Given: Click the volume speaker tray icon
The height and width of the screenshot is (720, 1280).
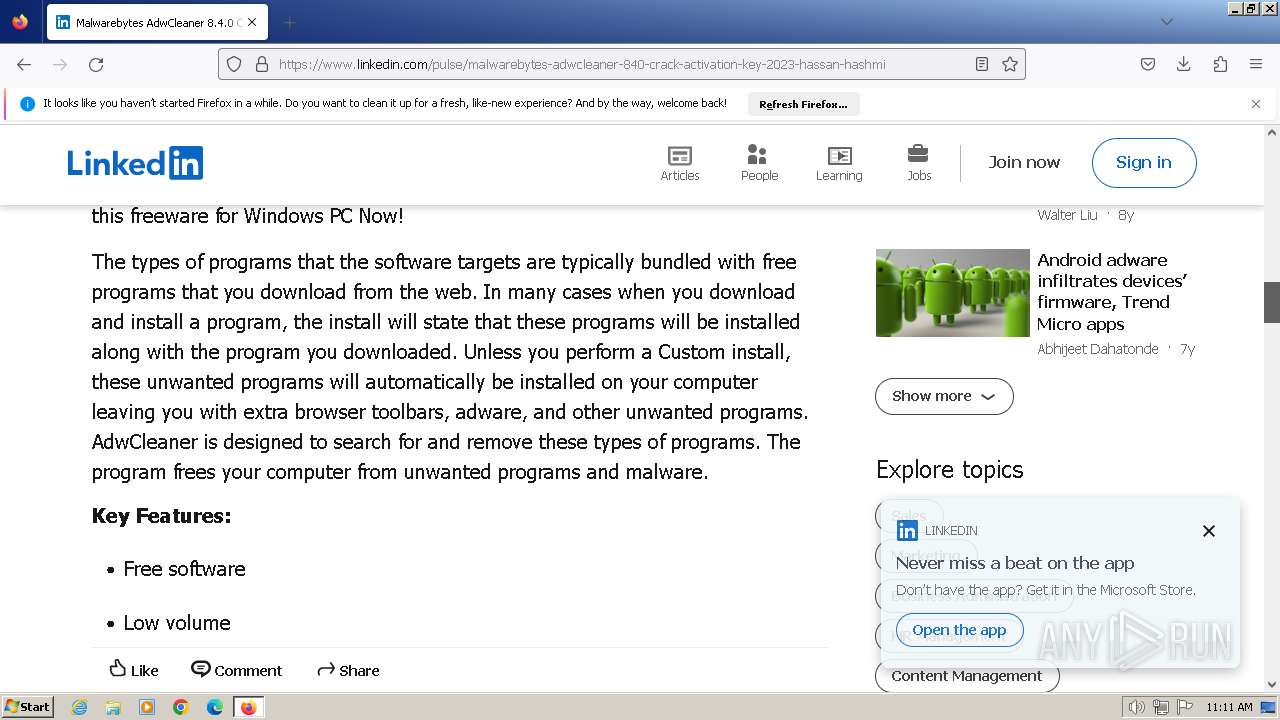Looking at the screenshot, I should tap(1137, 707).
